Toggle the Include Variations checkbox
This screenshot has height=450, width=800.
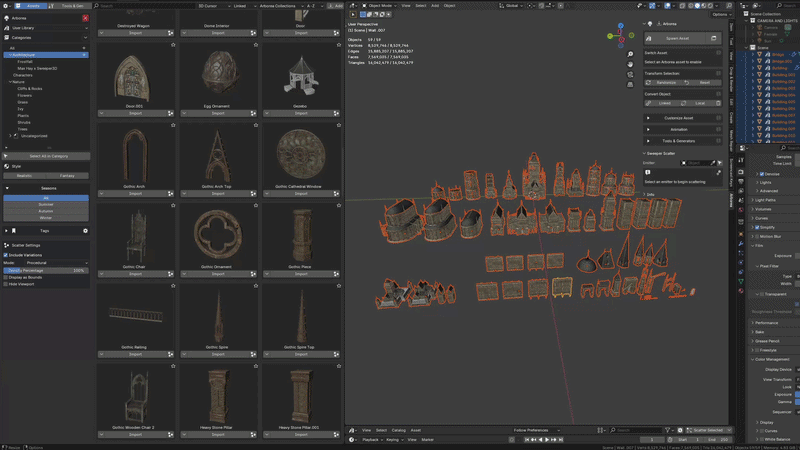click(x=6, y=255)
